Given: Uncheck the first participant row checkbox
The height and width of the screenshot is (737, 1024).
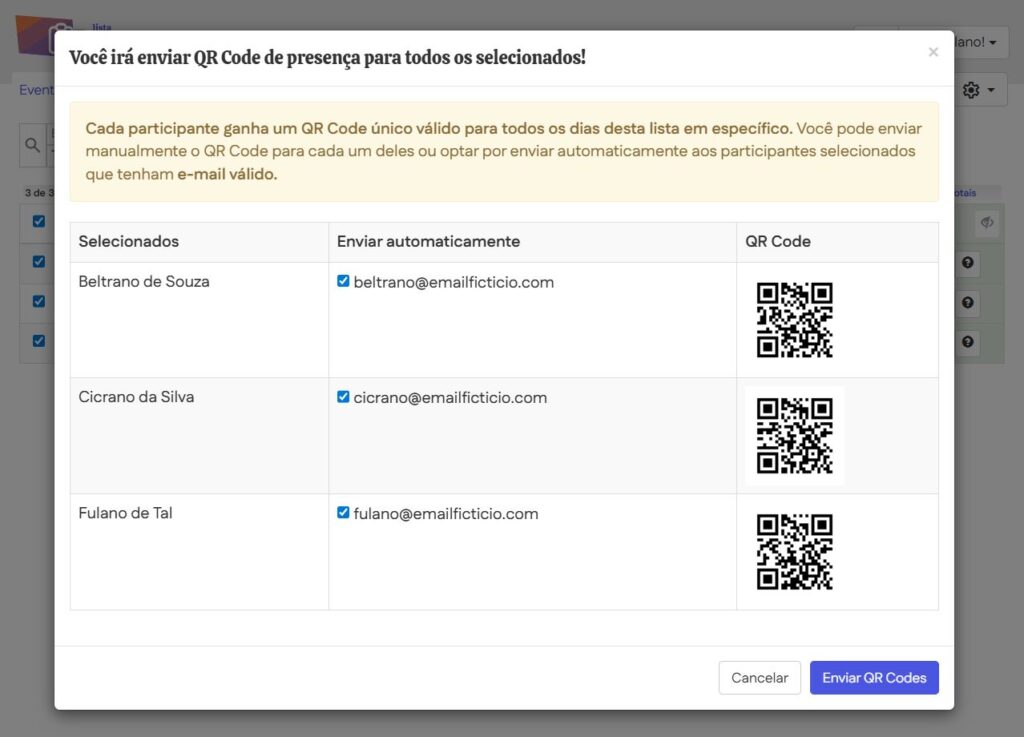Looking at the screenshot, I should coord(38,262).
